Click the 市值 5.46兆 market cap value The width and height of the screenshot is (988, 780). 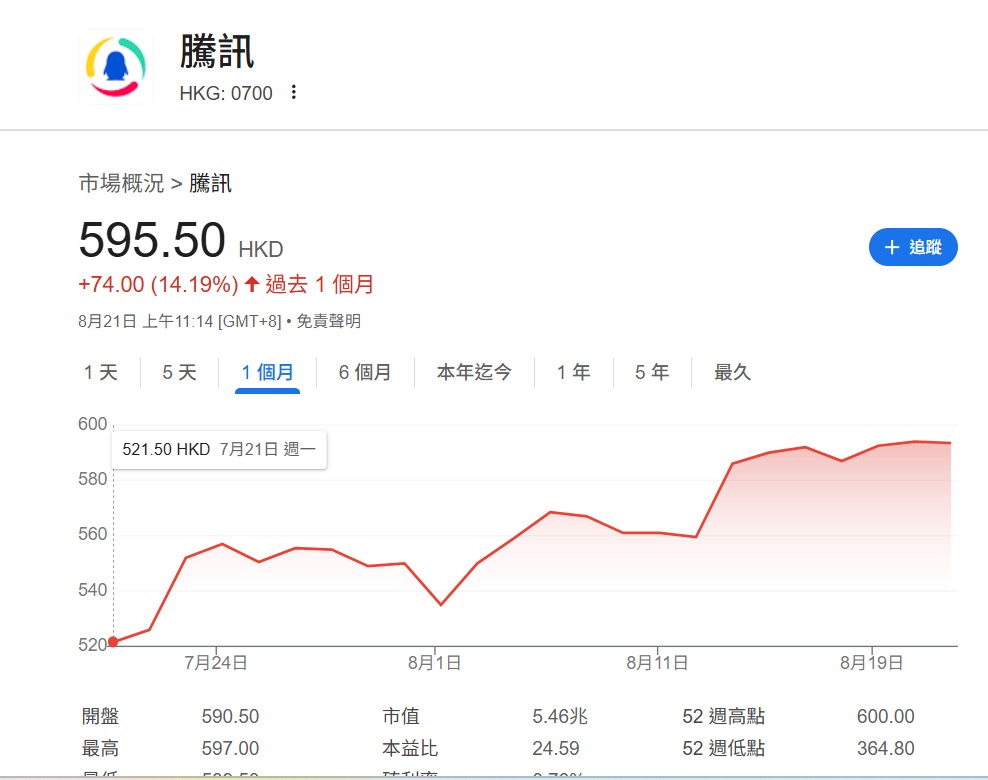[x=560, y=716]
